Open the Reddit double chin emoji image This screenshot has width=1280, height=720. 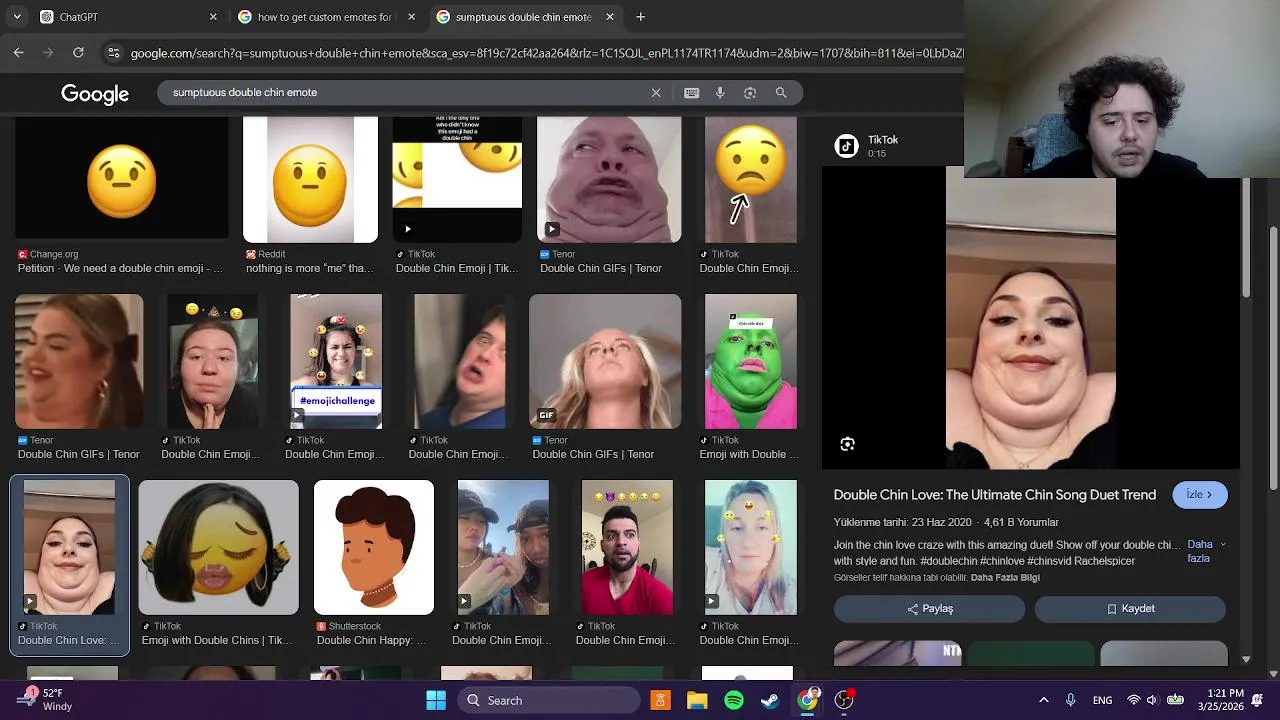310,180
